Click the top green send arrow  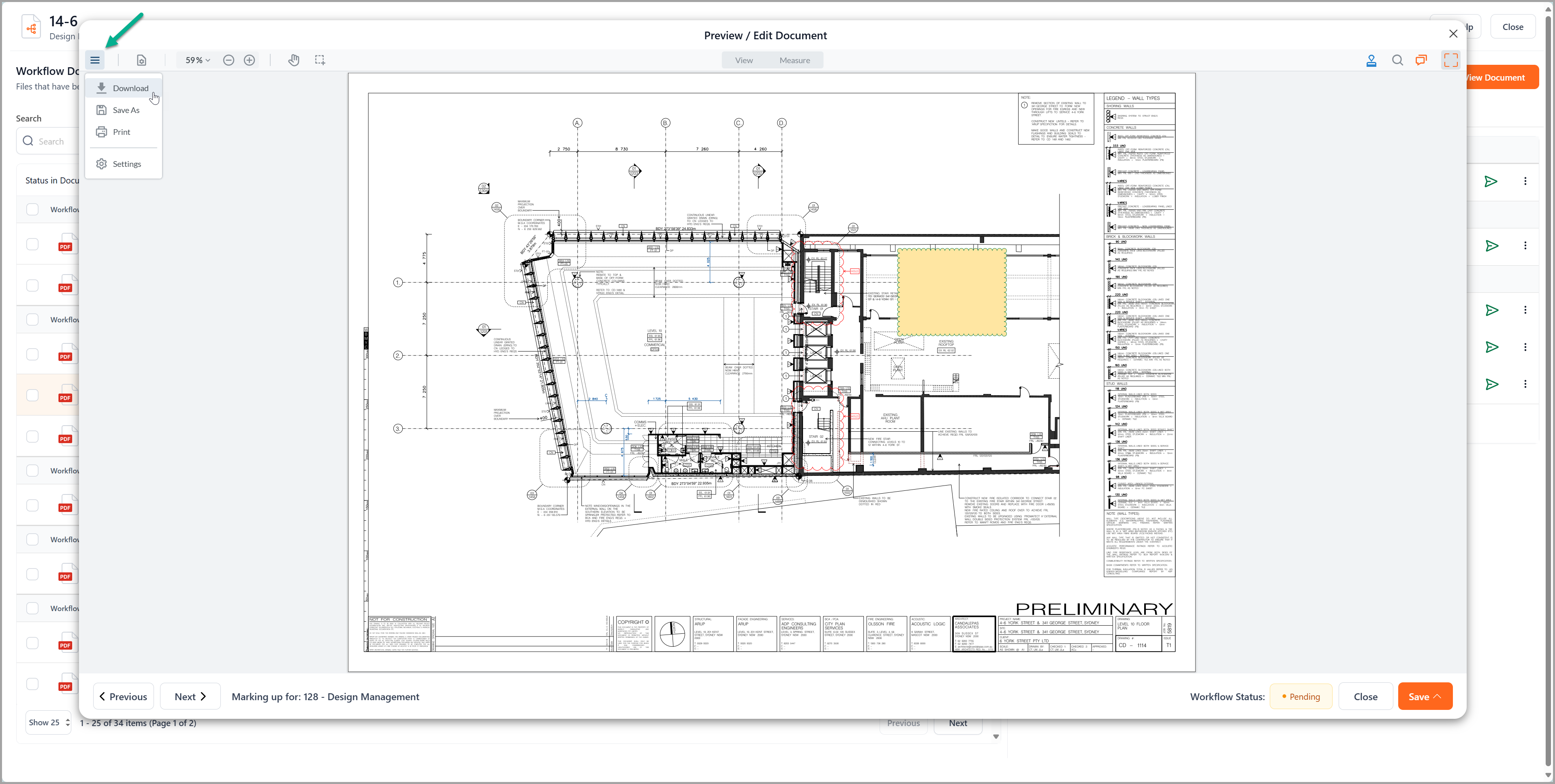(1491, 181)
